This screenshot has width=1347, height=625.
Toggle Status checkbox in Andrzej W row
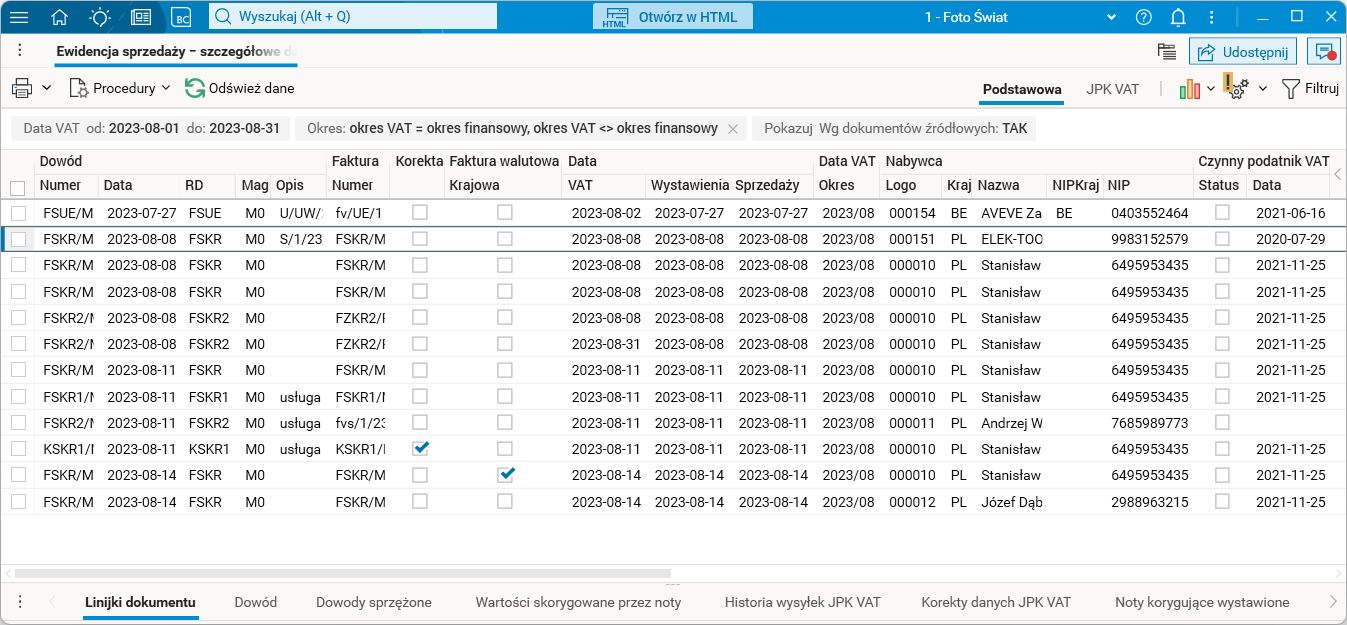(x=1222, y=422)
